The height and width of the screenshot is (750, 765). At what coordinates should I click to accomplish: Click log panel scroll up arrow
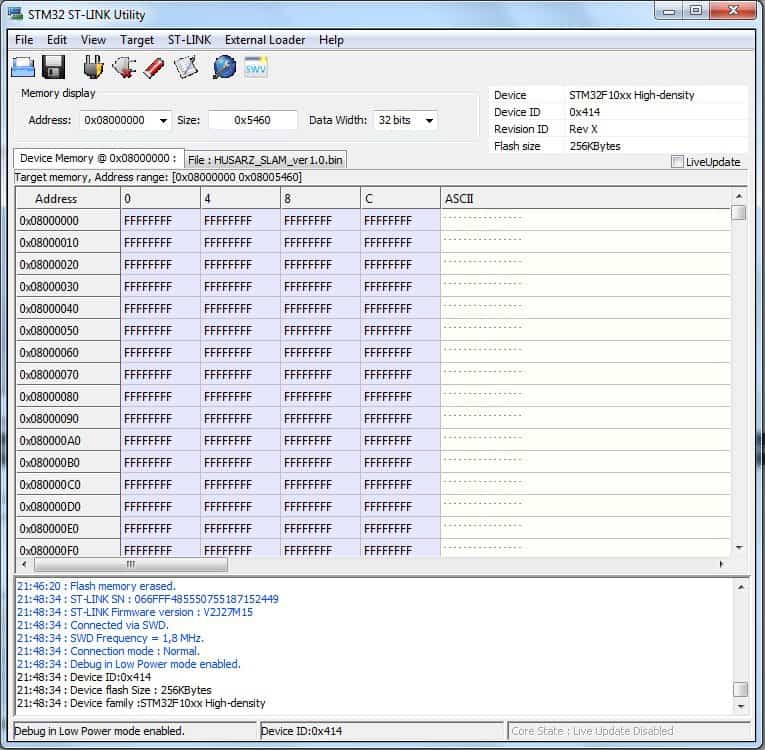click(740, 587)
